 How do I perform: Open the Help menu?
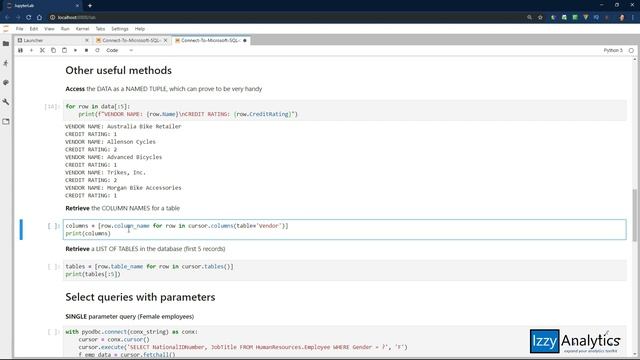[x=140, y=29]
